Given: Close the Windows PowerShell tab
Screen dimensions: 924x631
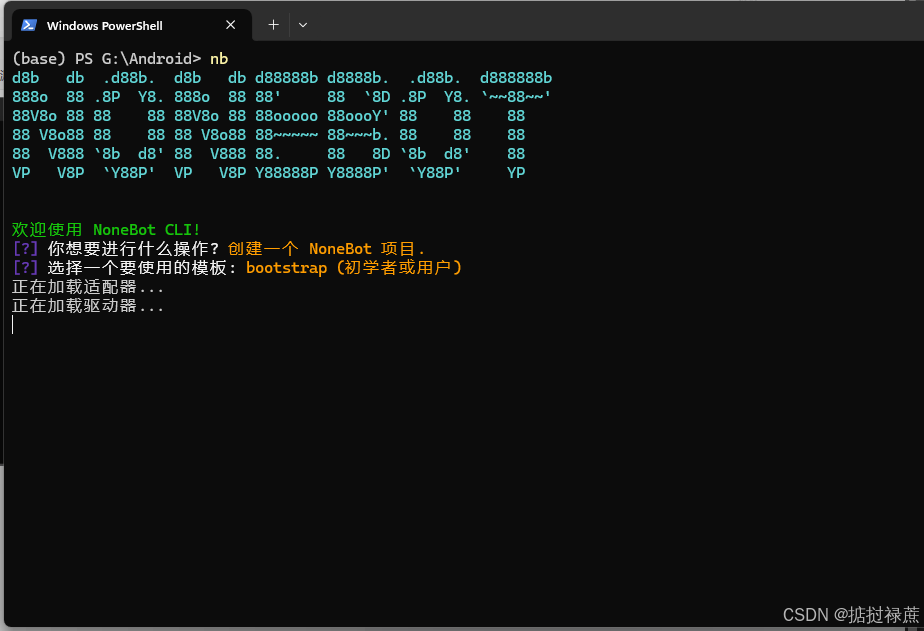Looking at the screenshot, I should pos(230,25).
